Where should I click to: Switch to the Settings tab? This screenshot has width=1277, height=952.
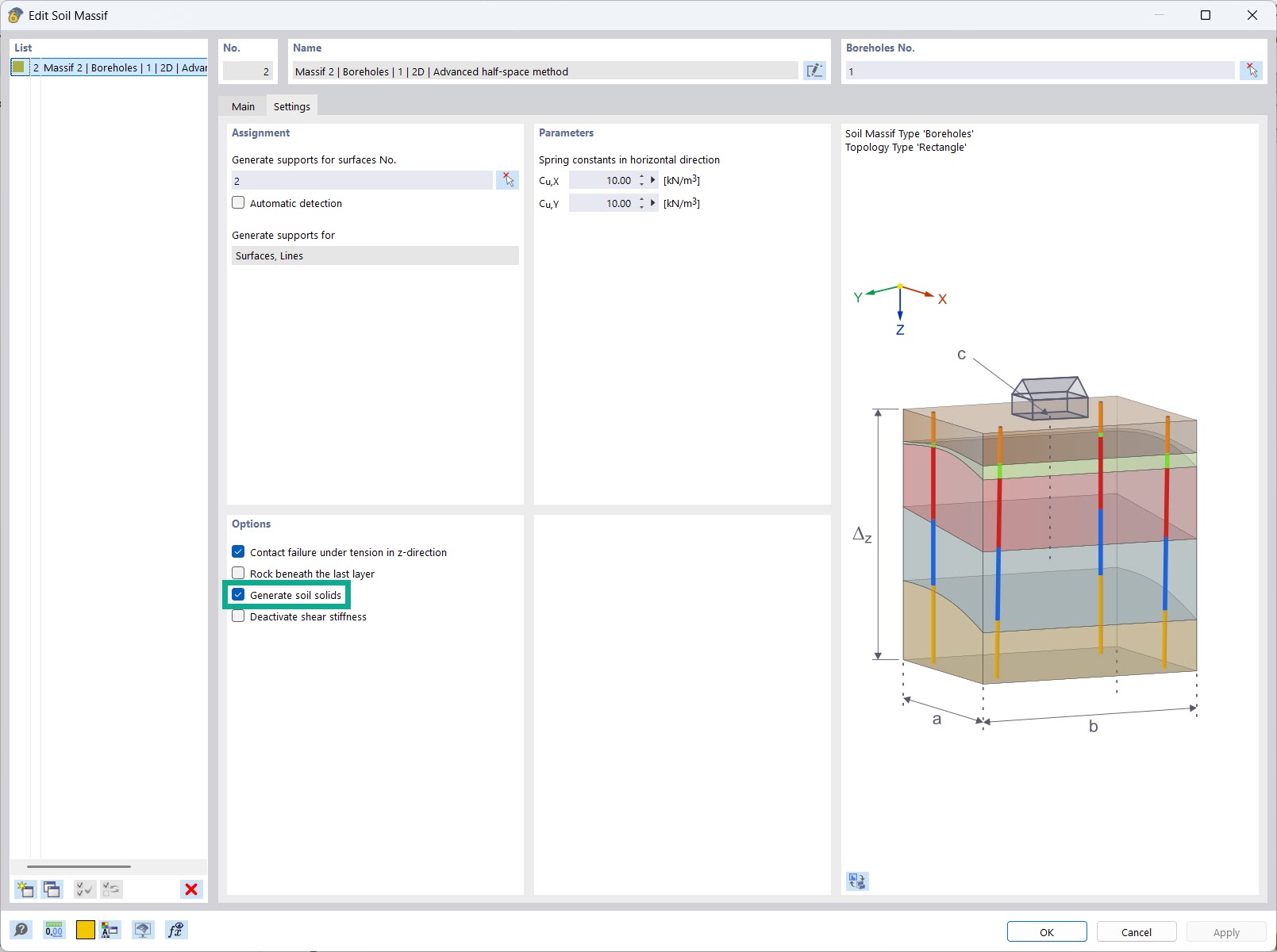click(290, 106)
